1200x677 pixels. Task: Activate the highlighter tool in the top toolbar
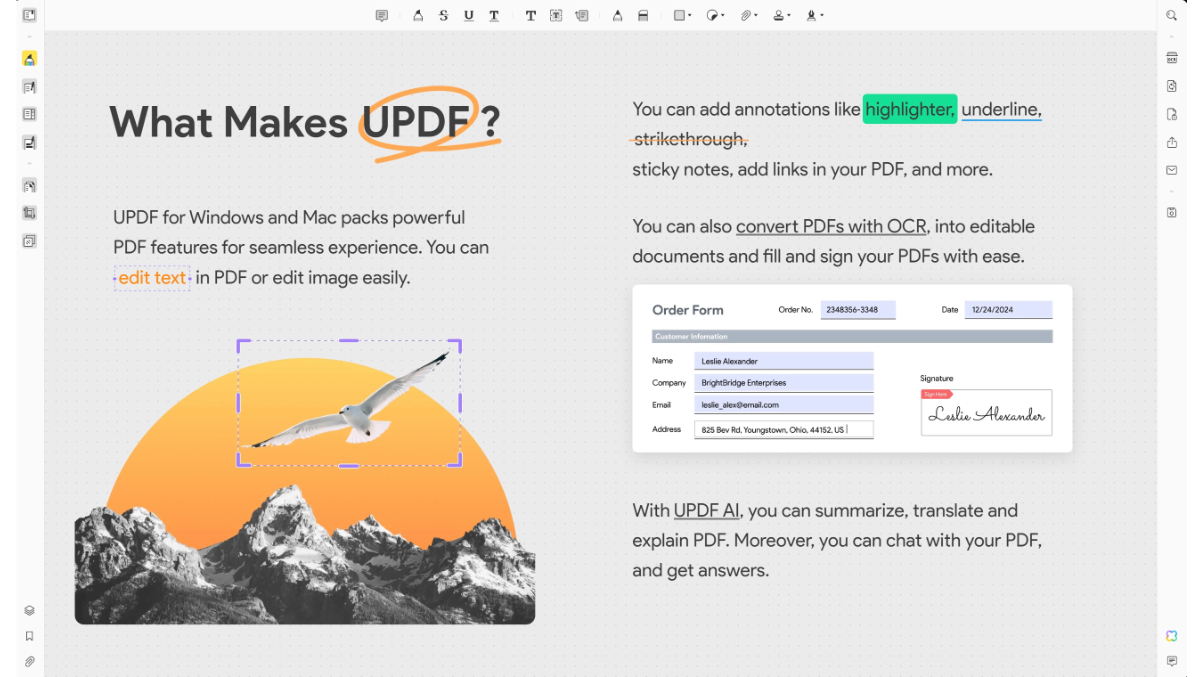tap(418, 15)
